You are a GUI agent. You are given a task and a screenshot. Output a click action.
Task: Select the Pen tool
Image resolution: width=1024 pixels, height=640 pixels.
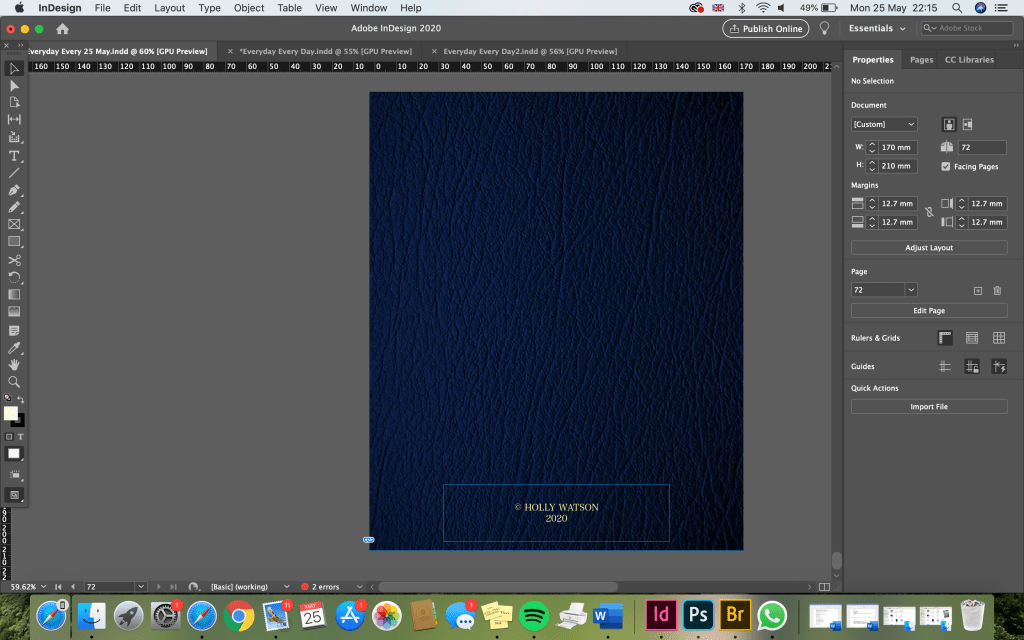[x=14, y=190]
